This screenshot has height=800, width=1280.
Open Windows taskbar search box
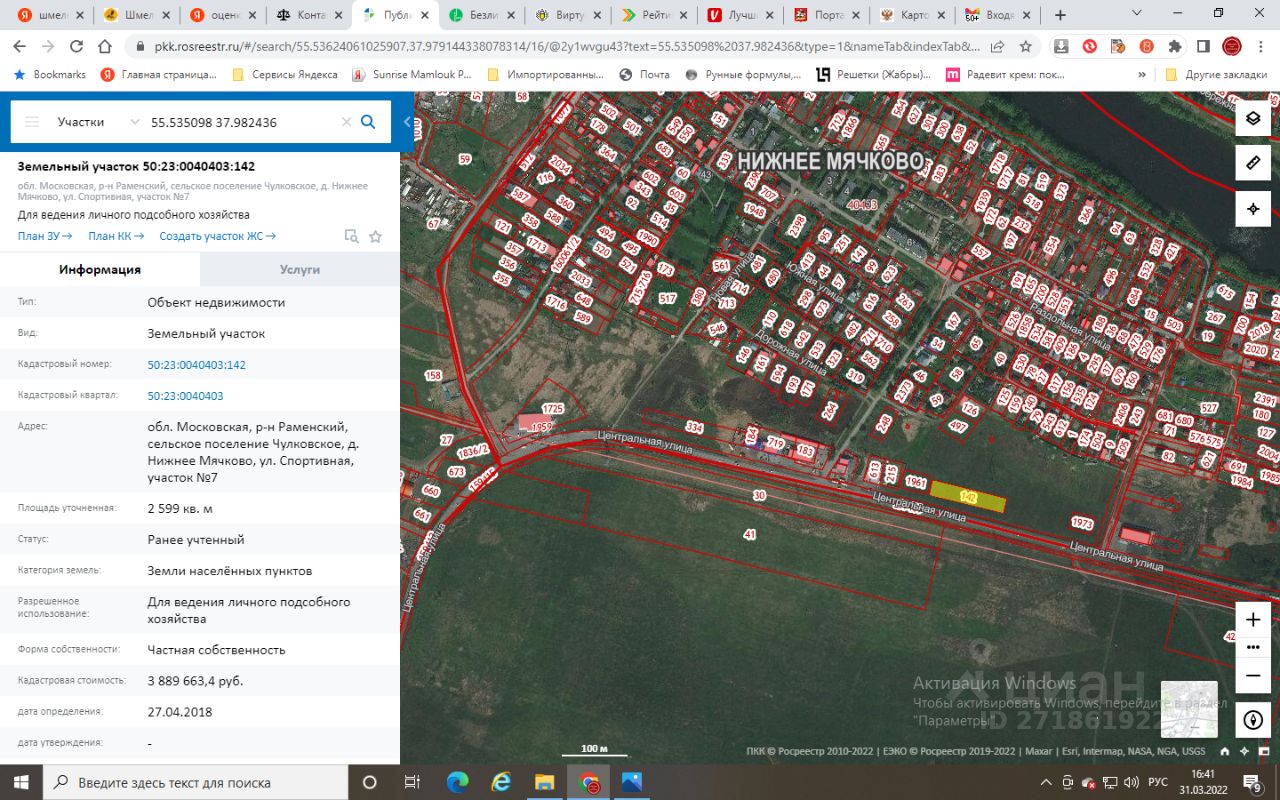pyautogui.click(x=175, y=783)
